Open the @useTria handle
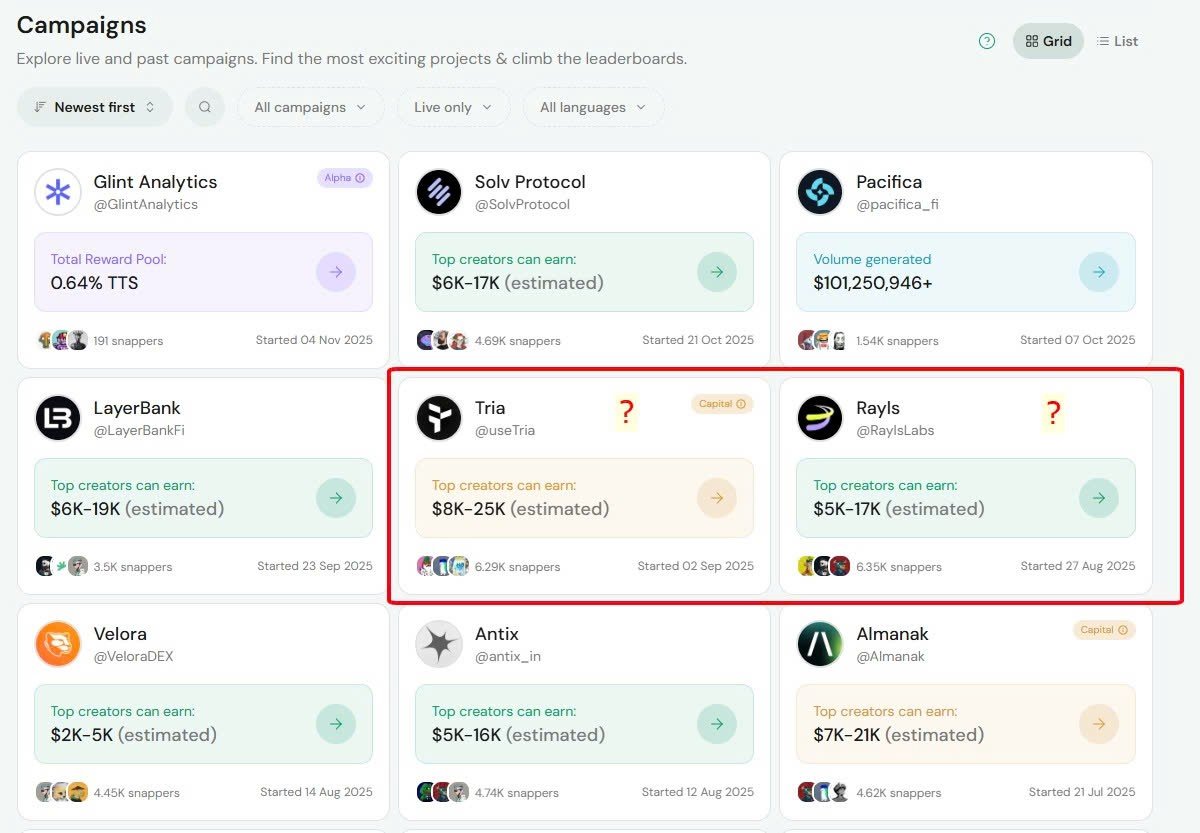1200x833 pixels. coord(505,431)
